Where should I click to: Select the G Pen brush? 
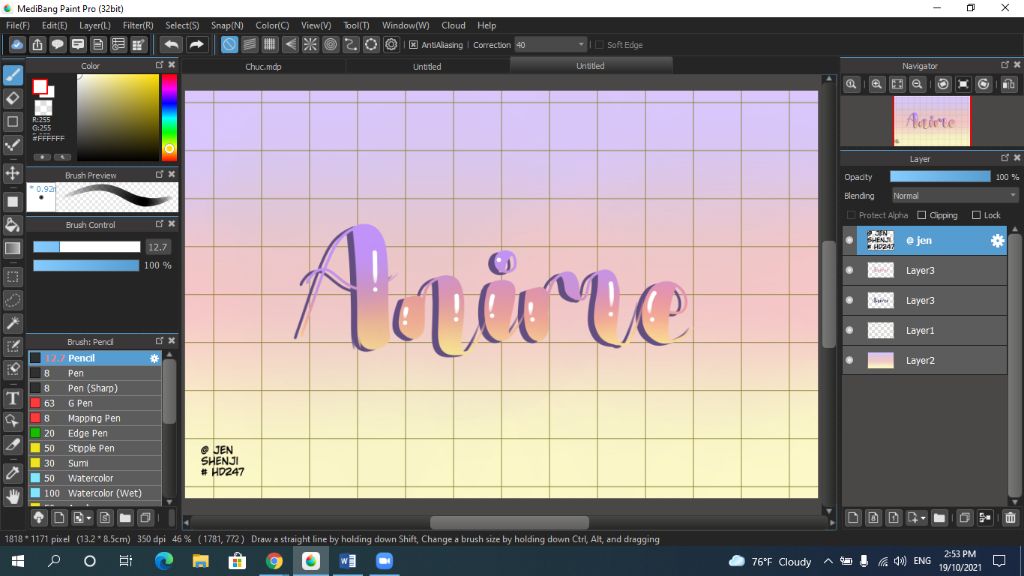95,403
